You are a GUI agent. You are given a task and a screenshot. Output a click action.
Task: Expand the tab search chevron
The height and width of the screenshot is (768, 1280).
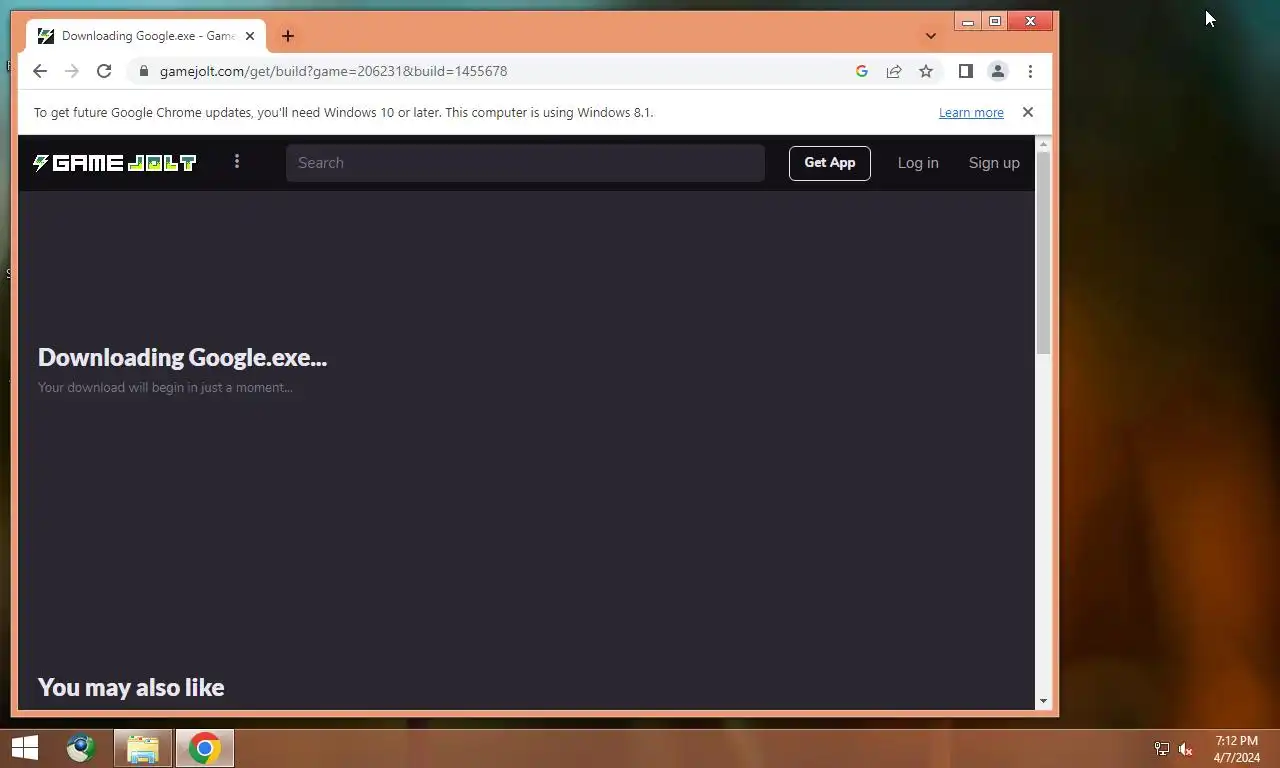pos(931,36)
